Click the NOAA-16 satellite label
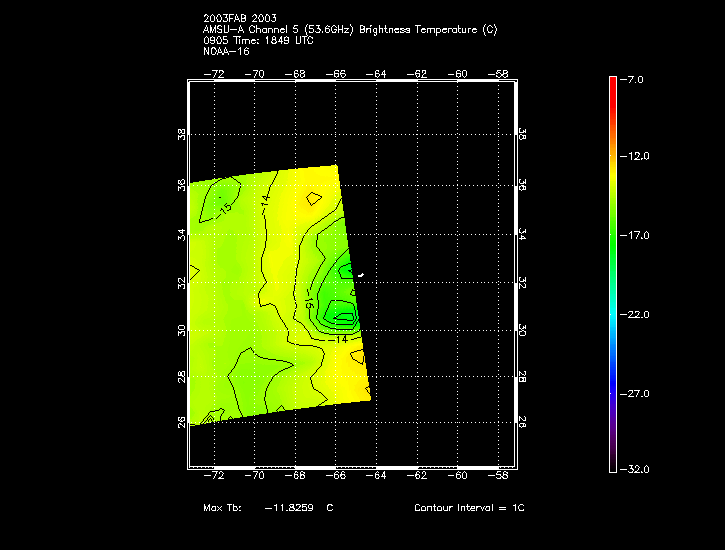The width and height of the screenshot is (725, 550). 224,50
